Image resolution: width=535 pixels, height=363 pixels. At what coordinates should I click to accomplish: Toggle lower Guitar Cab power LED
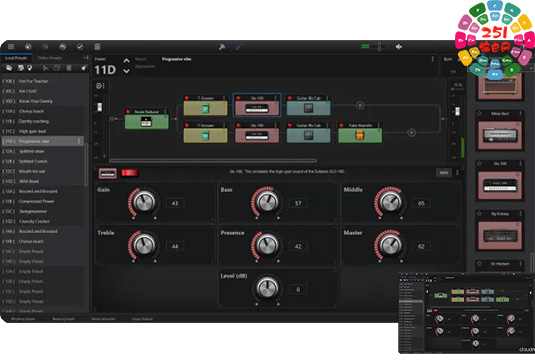pyautogui.click(x=290, y=125)
